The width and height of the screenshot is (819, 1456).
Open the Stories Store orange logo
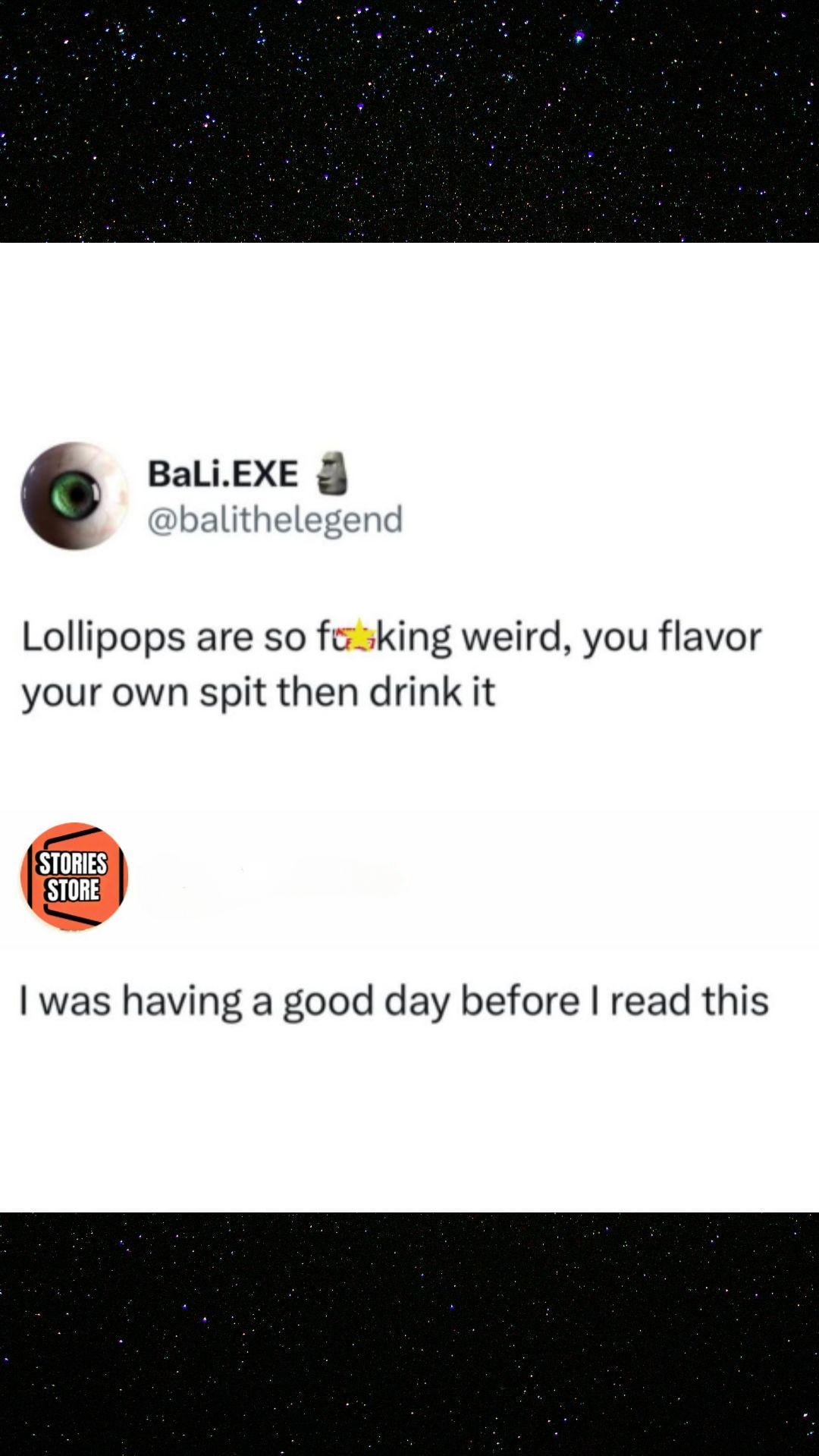74,876
